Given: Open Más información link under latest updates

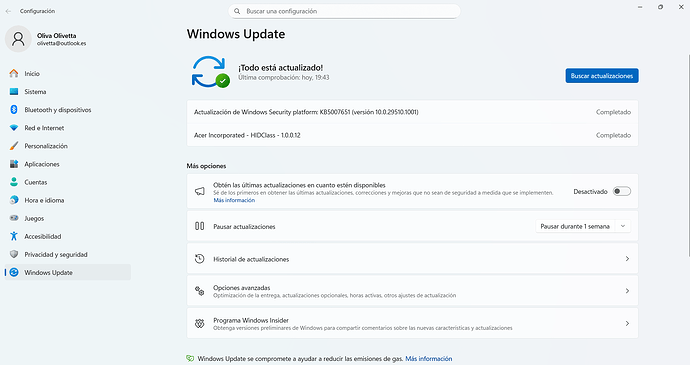Looking at the screenshot, I should (x=234, y=200).
